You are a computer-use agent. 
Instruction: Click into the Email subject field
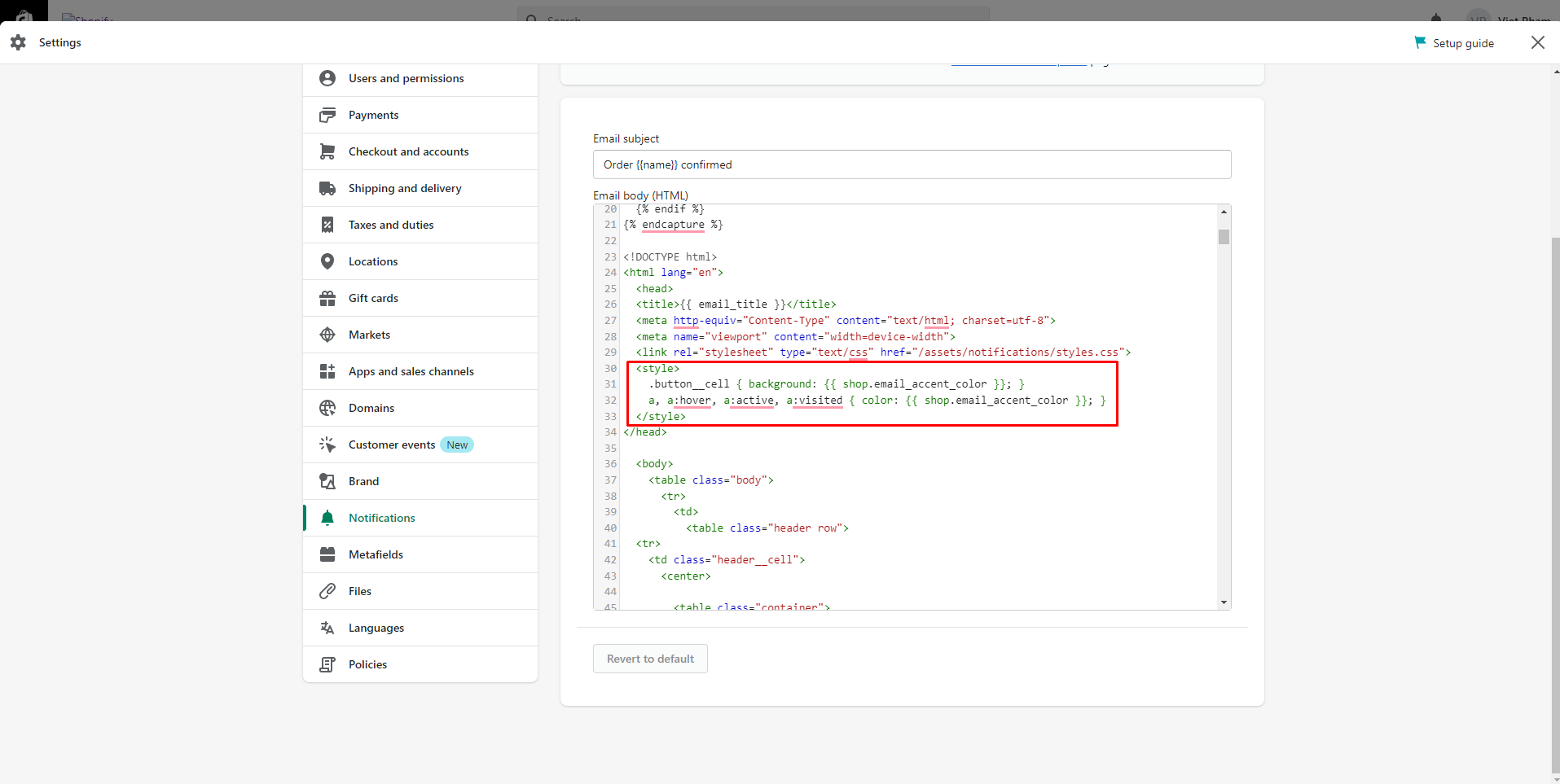pyautogui.click(x=912, y=164)
